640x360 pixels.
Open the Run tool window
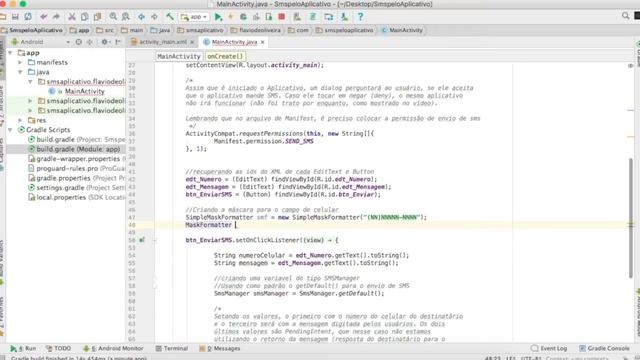23,349
